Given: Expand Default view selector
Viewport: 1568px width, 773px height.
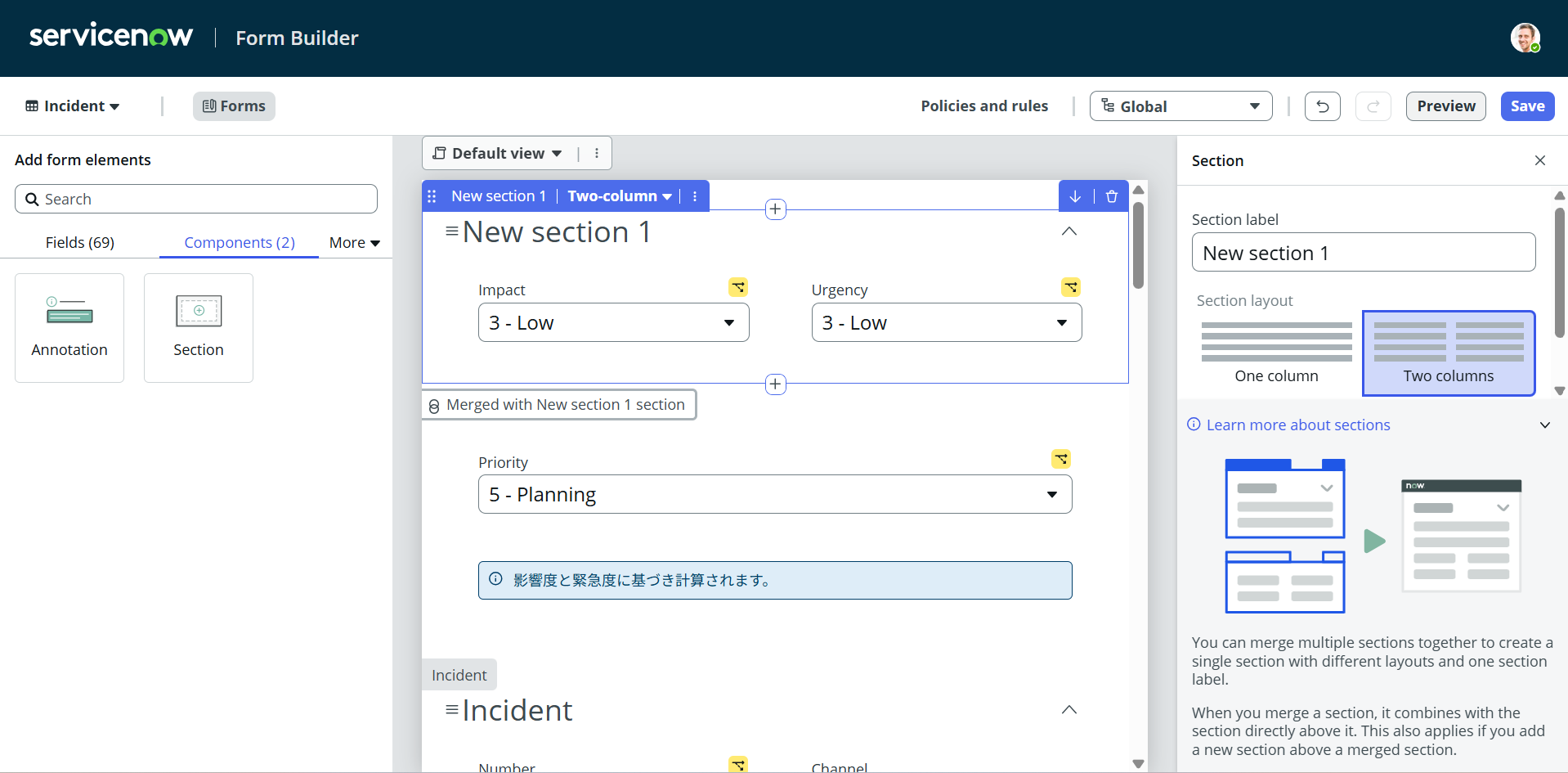Looking at the screenshot, I should 497,154.
